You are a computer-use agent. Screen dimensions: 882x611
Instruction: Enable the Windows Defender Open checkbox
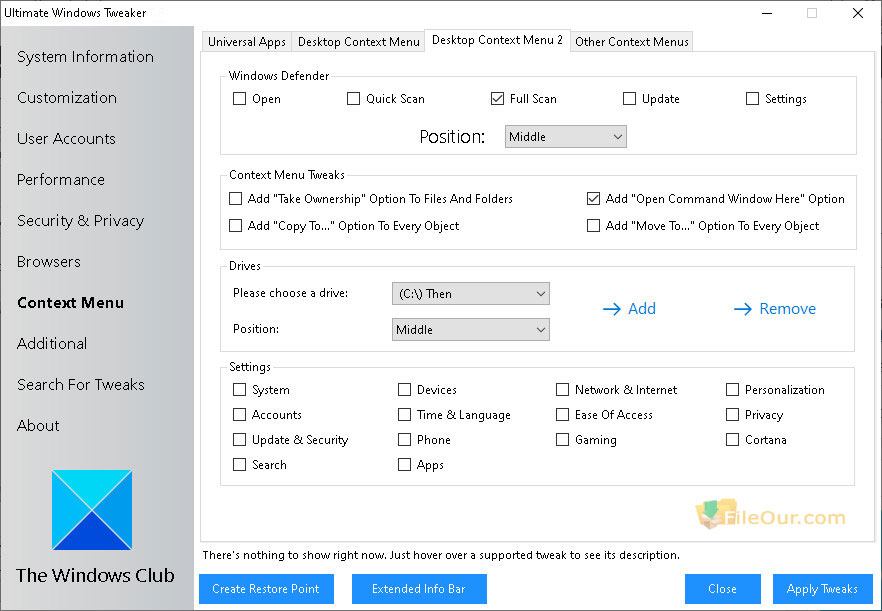[x=240, y=99]
